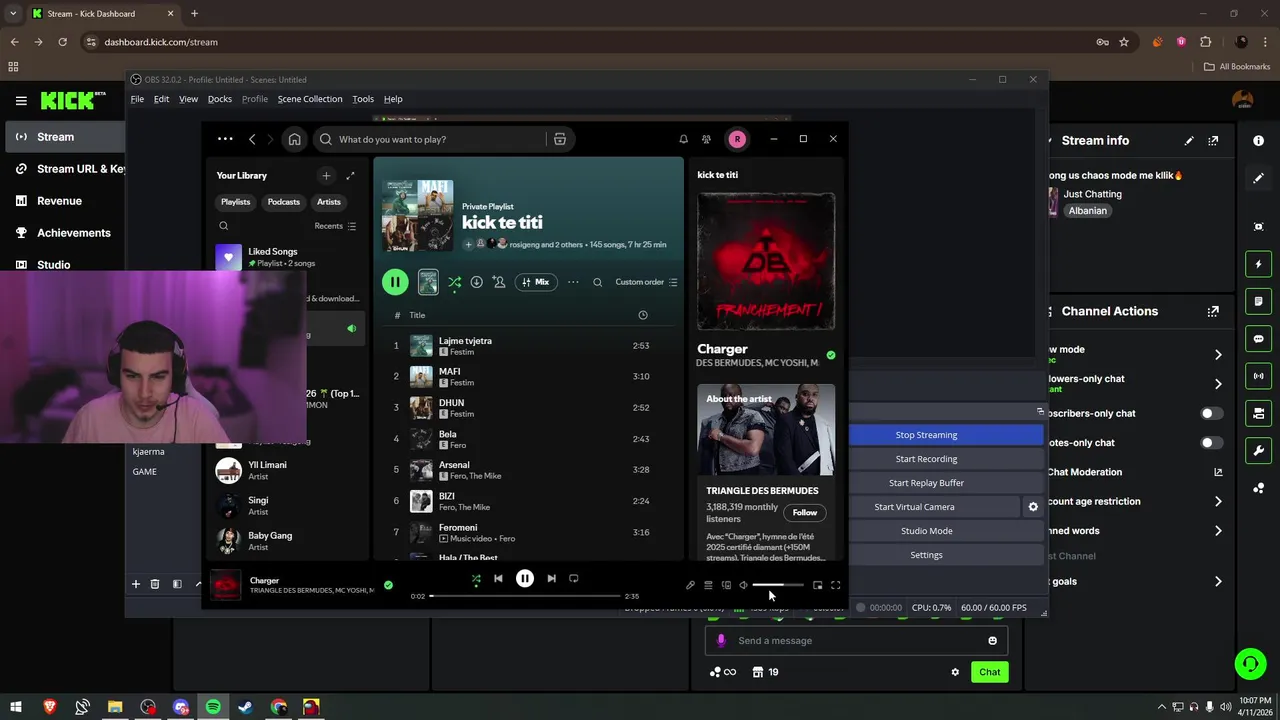Viewport: 1280px width, 720px height.
Task: Search in Your Library
Action: pyautogui.click(x=224, y=226)
